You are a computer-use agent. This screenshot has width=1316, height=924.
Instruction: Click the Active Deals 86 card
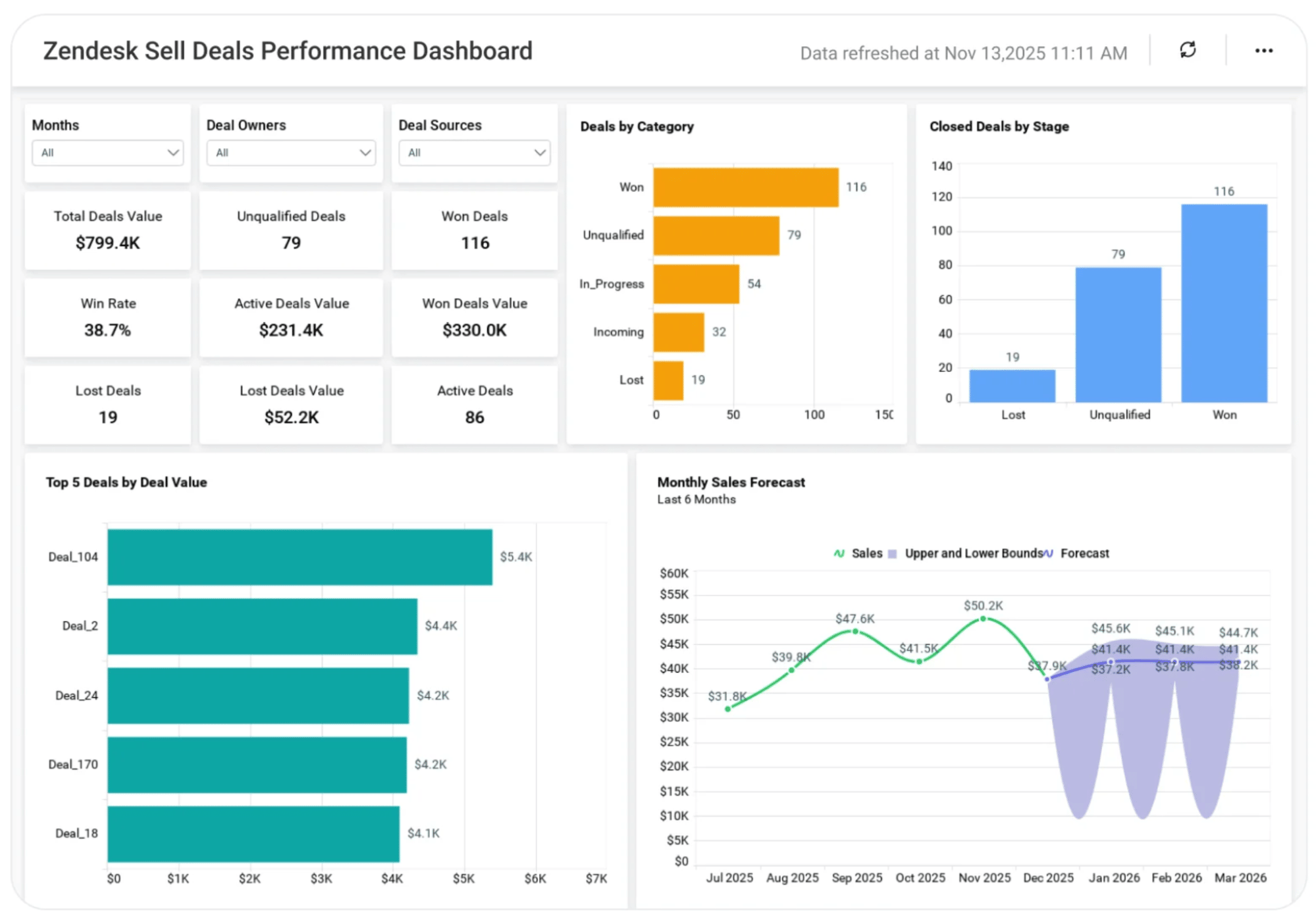(475, 405)
